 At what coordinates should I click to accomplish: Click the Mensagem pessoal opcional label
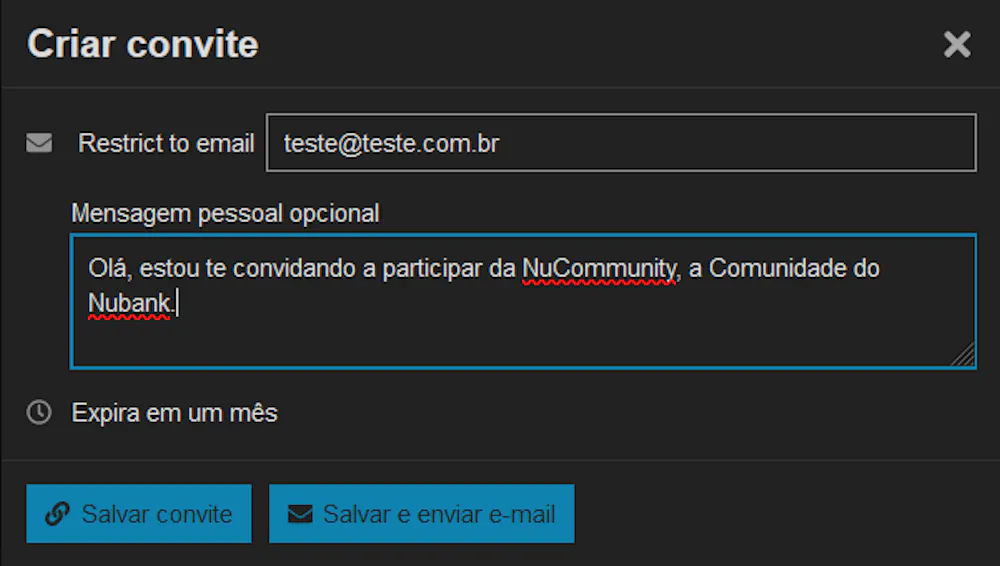225,213
